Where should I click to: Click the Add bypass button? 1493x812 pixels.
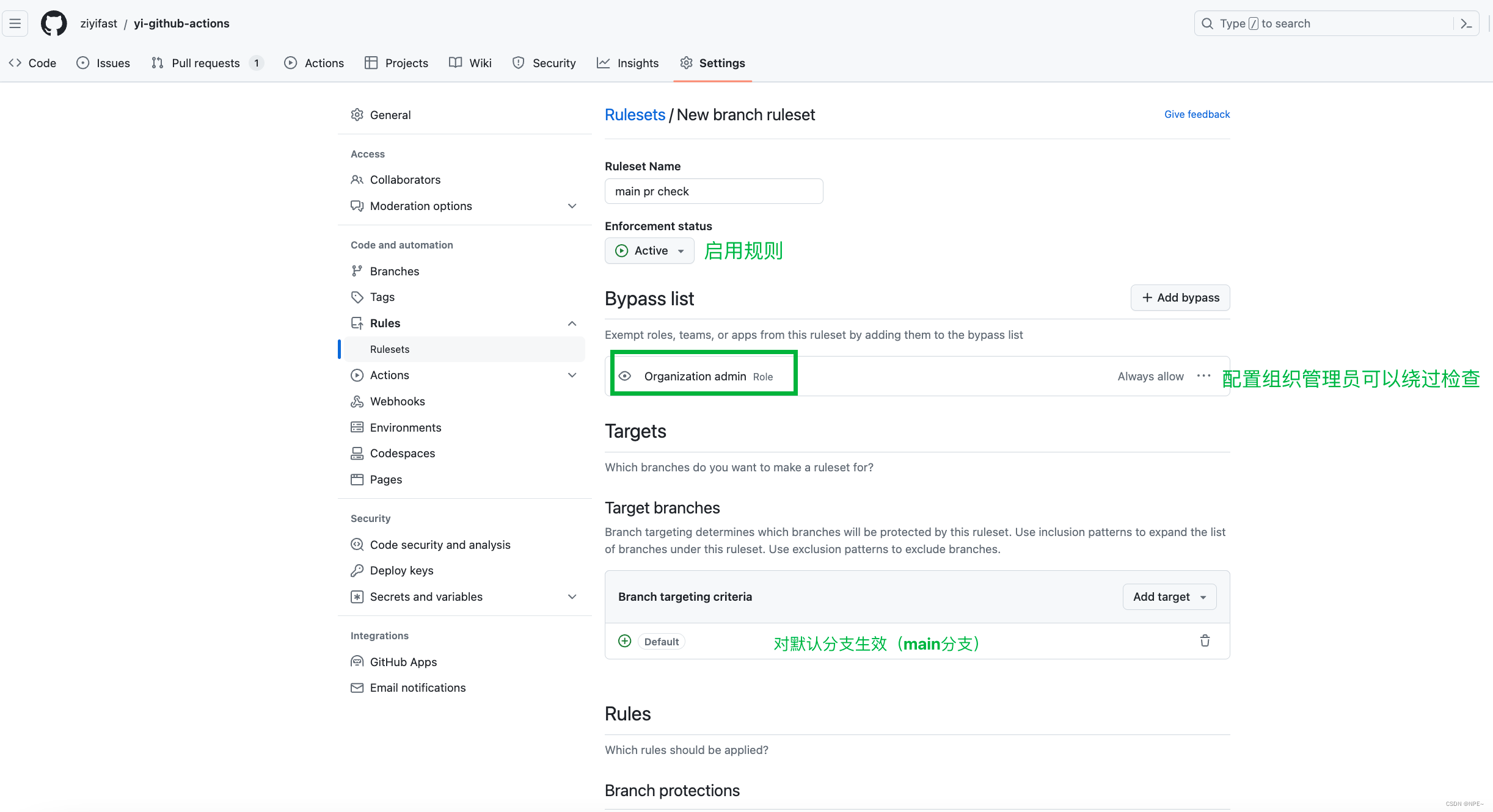point(1180,298)
